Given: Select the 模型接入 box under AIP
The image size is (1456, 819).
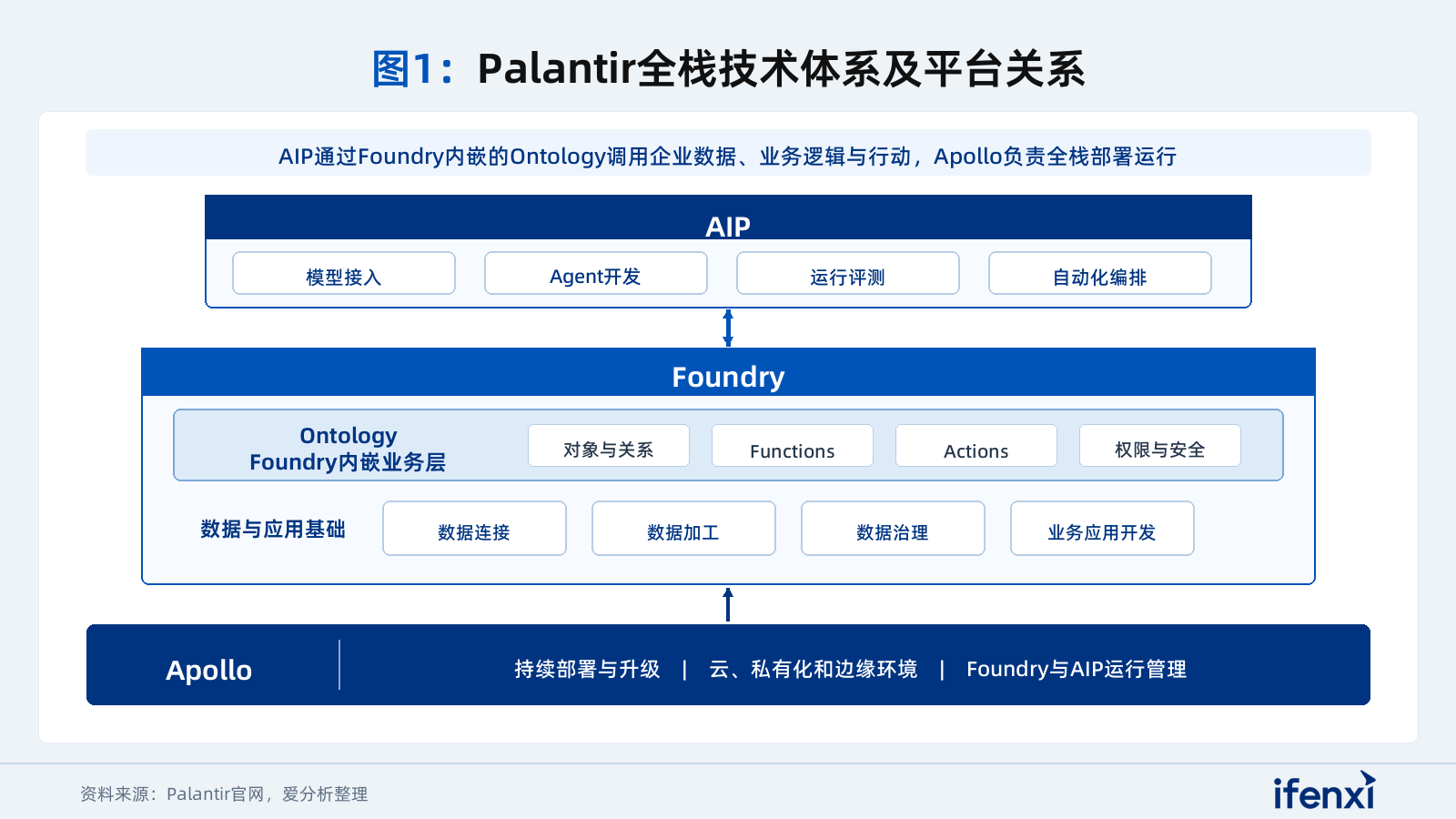Looking at the screenshot, I should tap(344, 273).
